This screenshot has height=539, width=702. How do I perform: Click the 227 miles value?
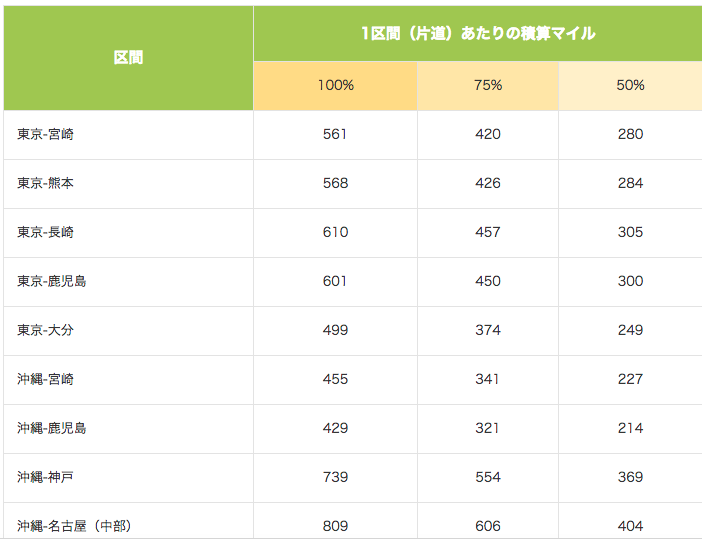point(630,379)
